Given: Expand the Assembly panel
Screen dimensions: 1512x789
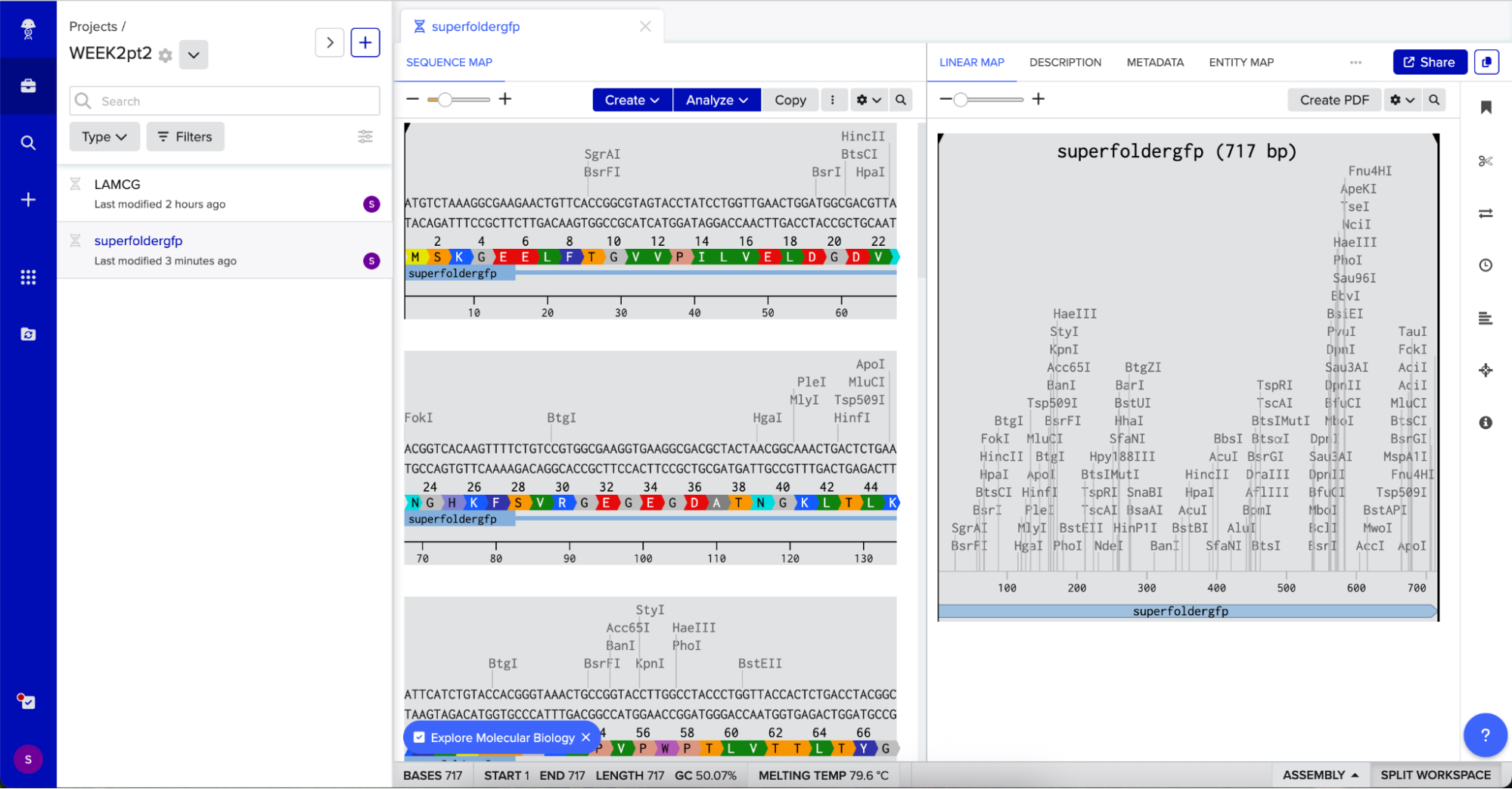Looking at the screenshot, I should [x=1320, y=775].
